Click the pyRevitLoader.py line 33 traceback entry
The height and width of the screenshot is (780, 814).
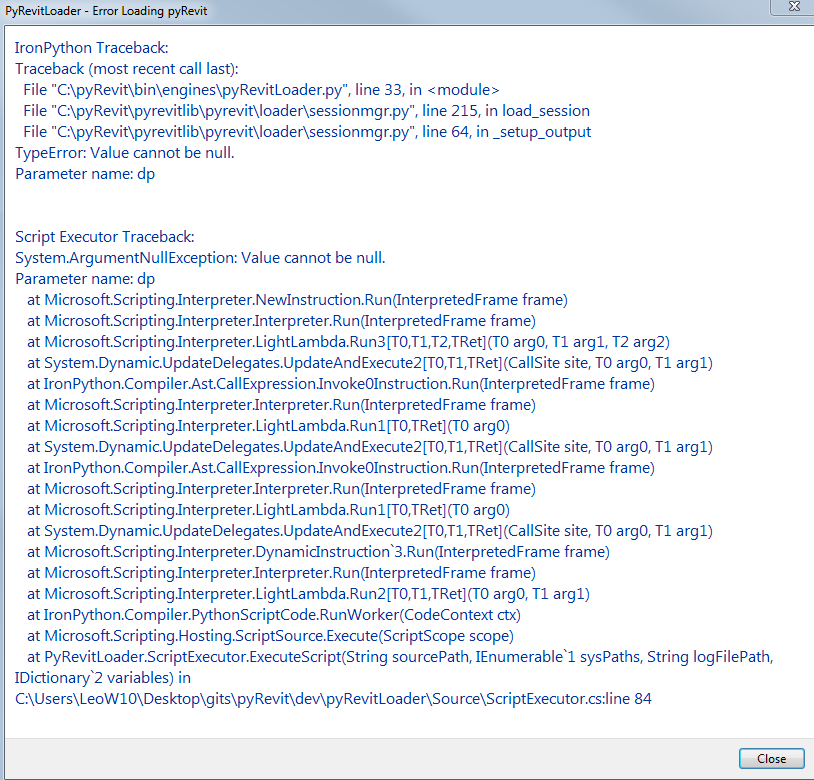[x=261, y=90]
